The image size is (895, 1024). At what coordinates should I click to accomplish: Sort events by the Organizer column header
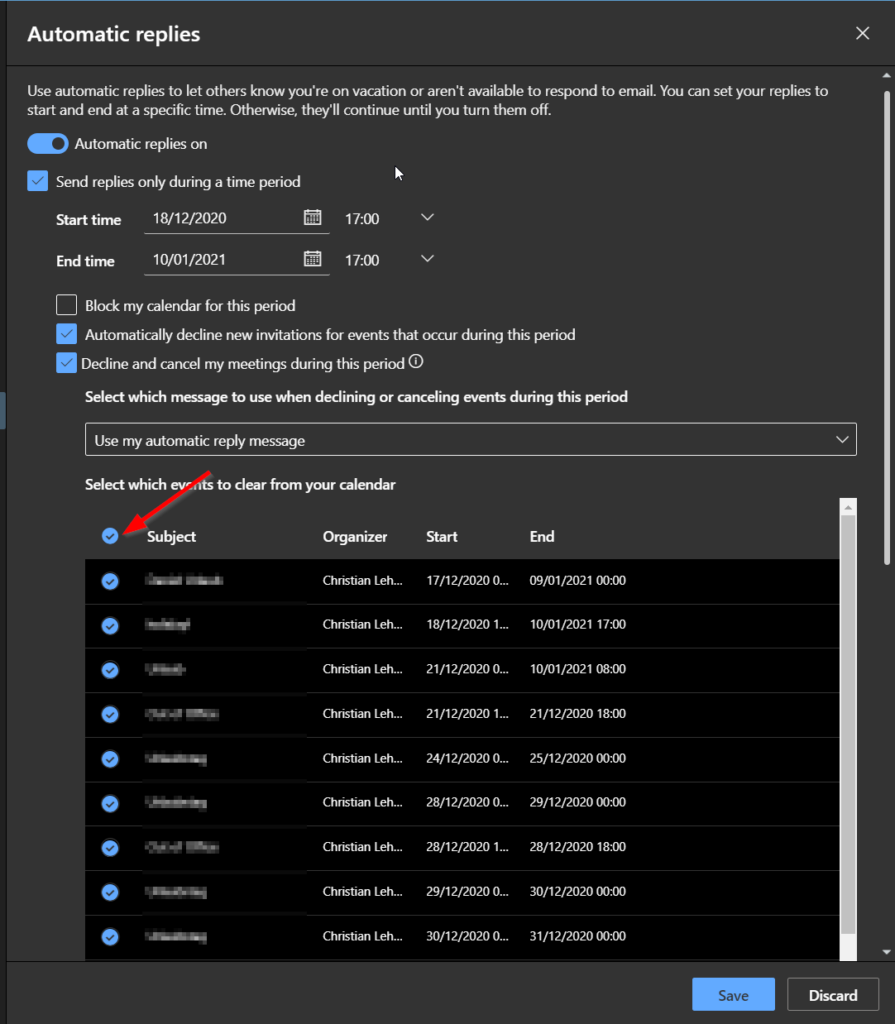point(354,537)
